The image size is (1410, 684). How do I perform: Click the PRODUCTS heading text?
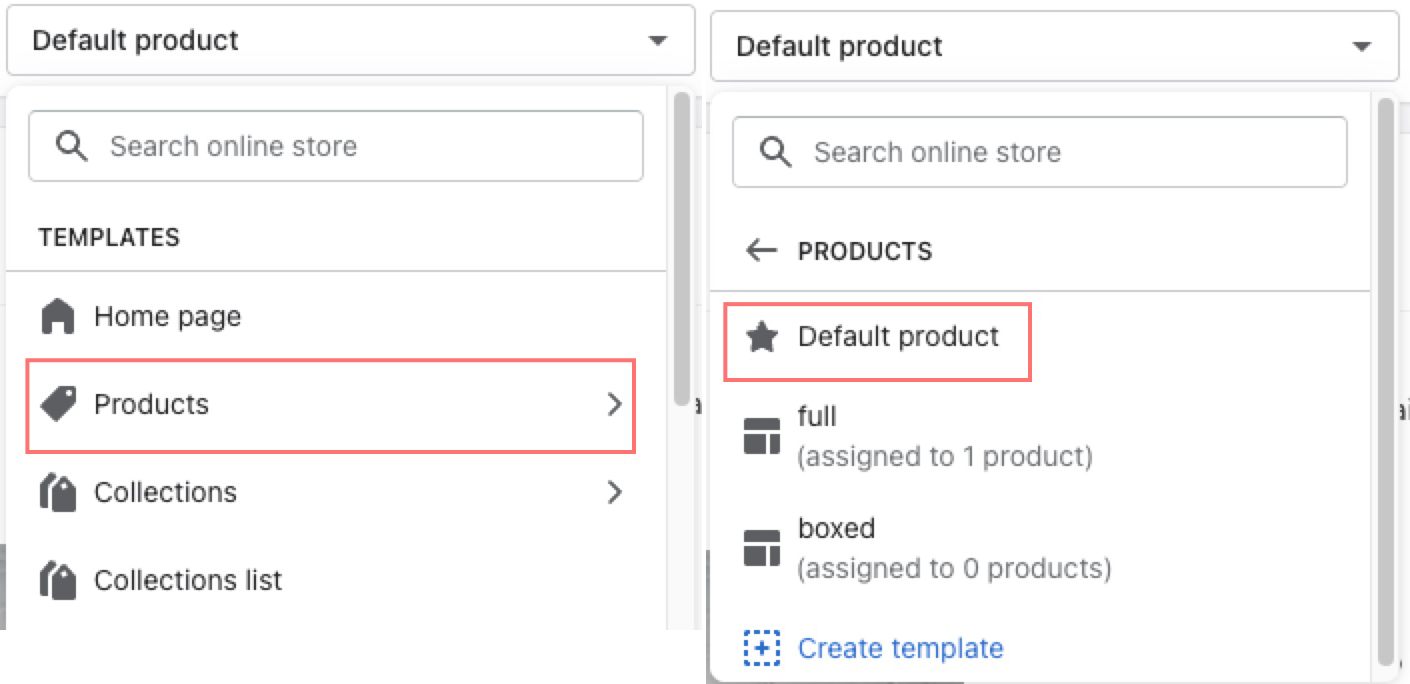coord(865,251)
